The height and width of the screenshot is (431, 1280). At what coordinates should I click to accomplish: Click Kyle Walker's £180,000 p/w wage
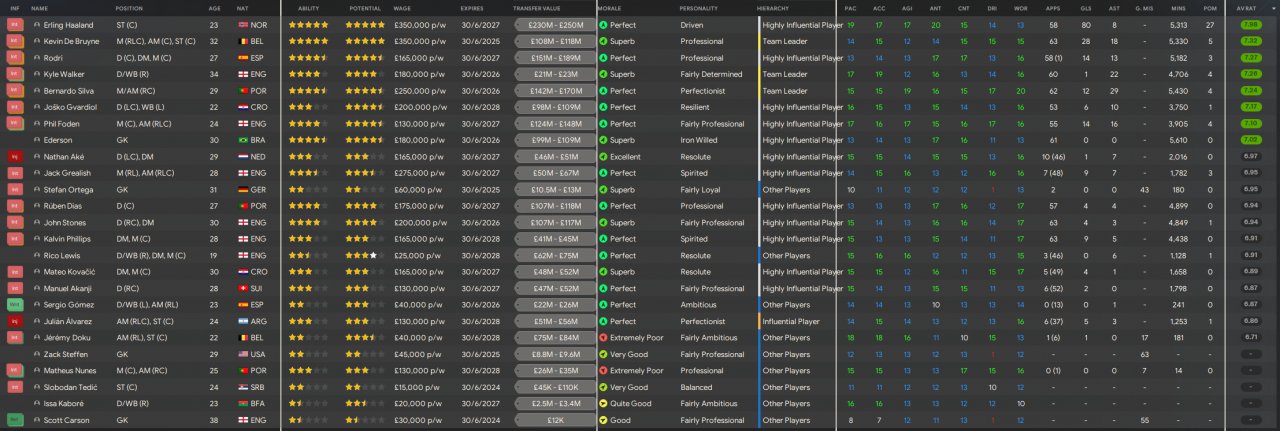coord(419,75)
